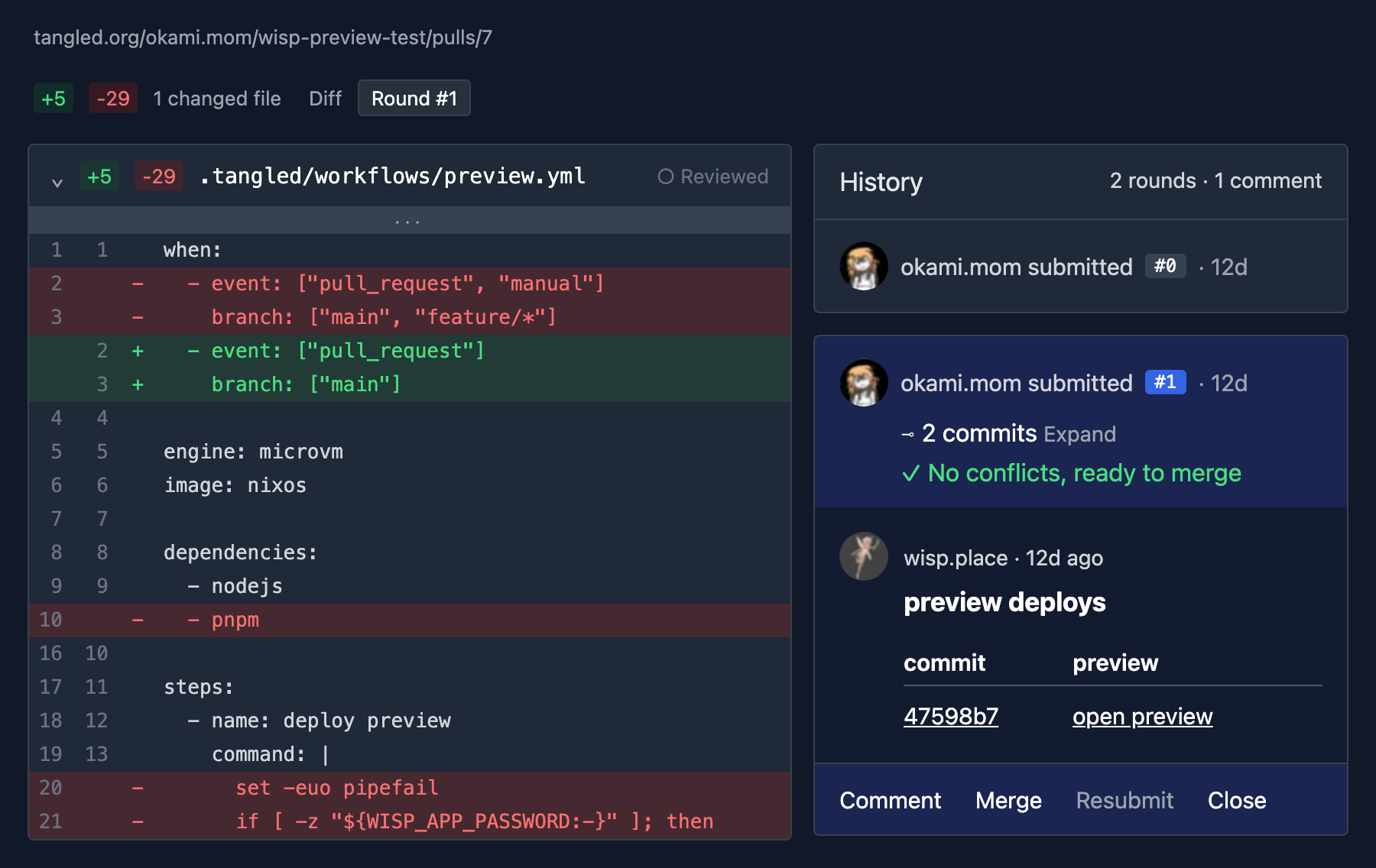Screen dimensions: 1376x868
Task: Follow the open preview link
Action: (1142, 716)
